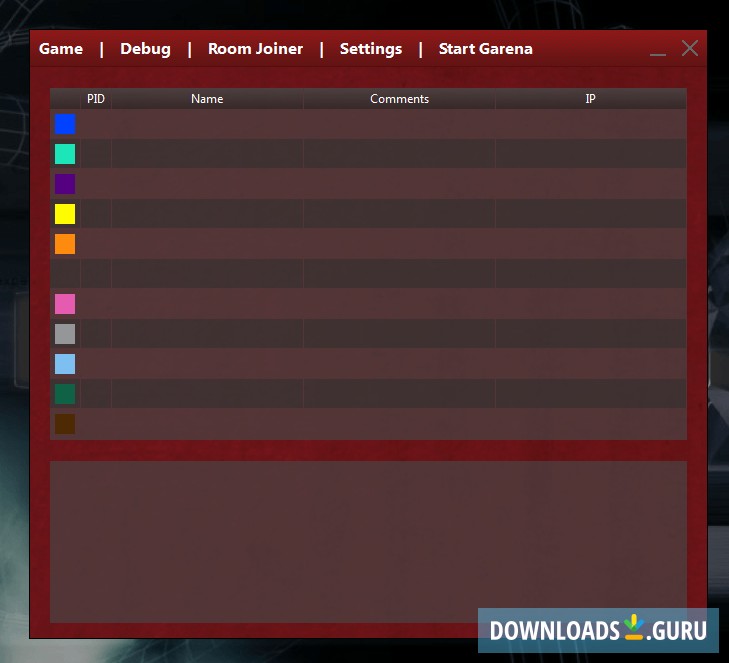This screenshot has width=729, height=663.
Task: Click the Comments column header
Action: (x=399, y=99)
